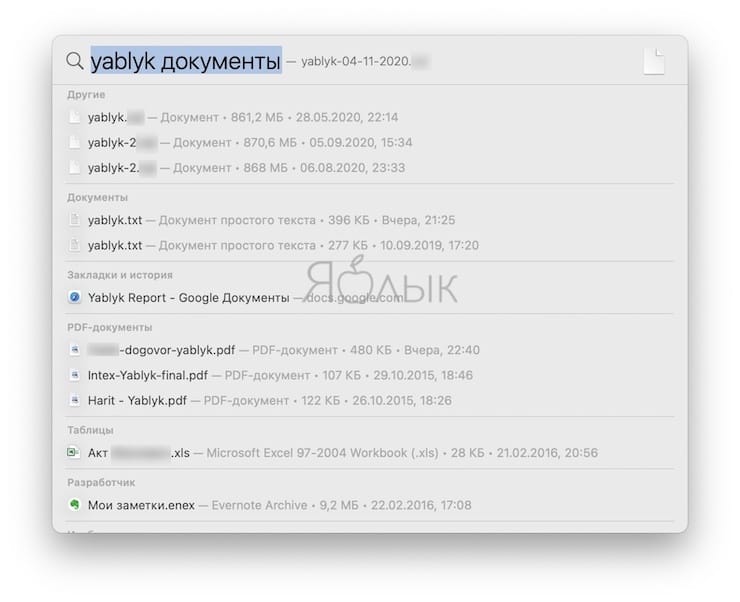Click text file icon of 277 КБ yablyk.txt
The width and height of the screenshot is (740, 602).
(75, 245)
